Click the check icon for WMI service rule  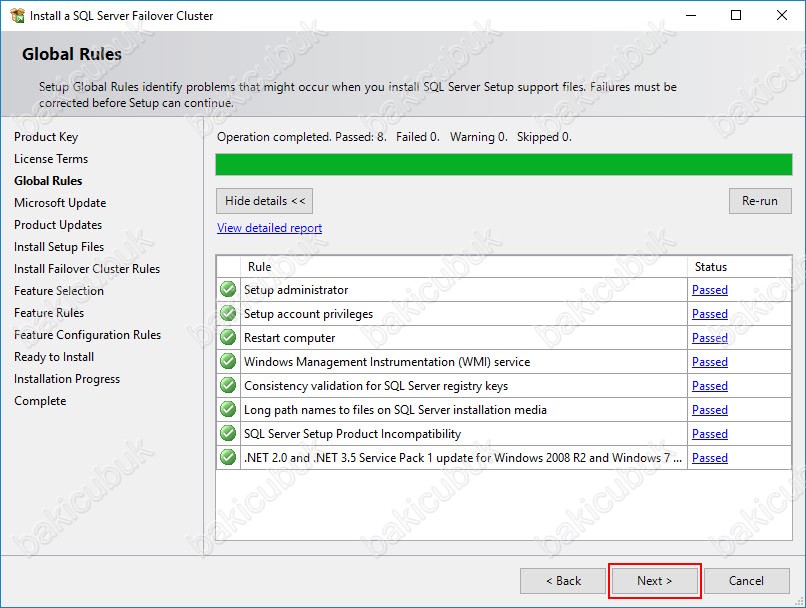click(x=228, y=362)
